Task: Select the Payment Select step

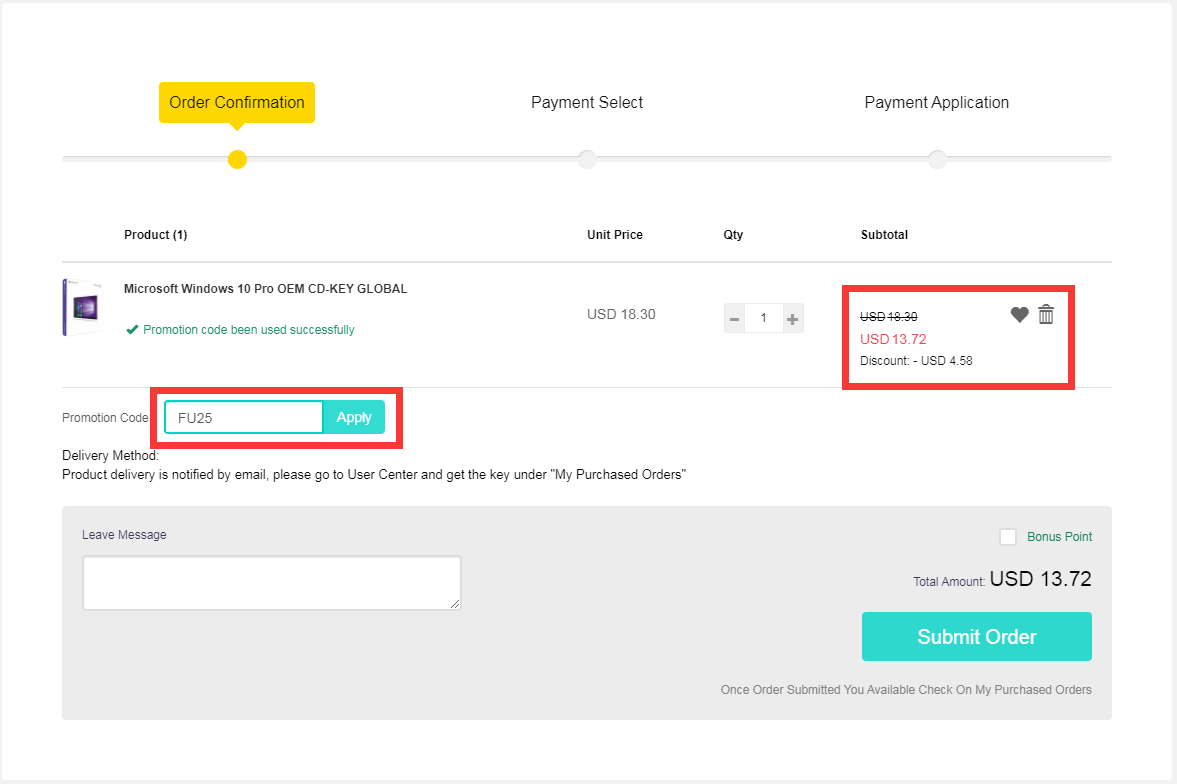Action: pos(587,102)
